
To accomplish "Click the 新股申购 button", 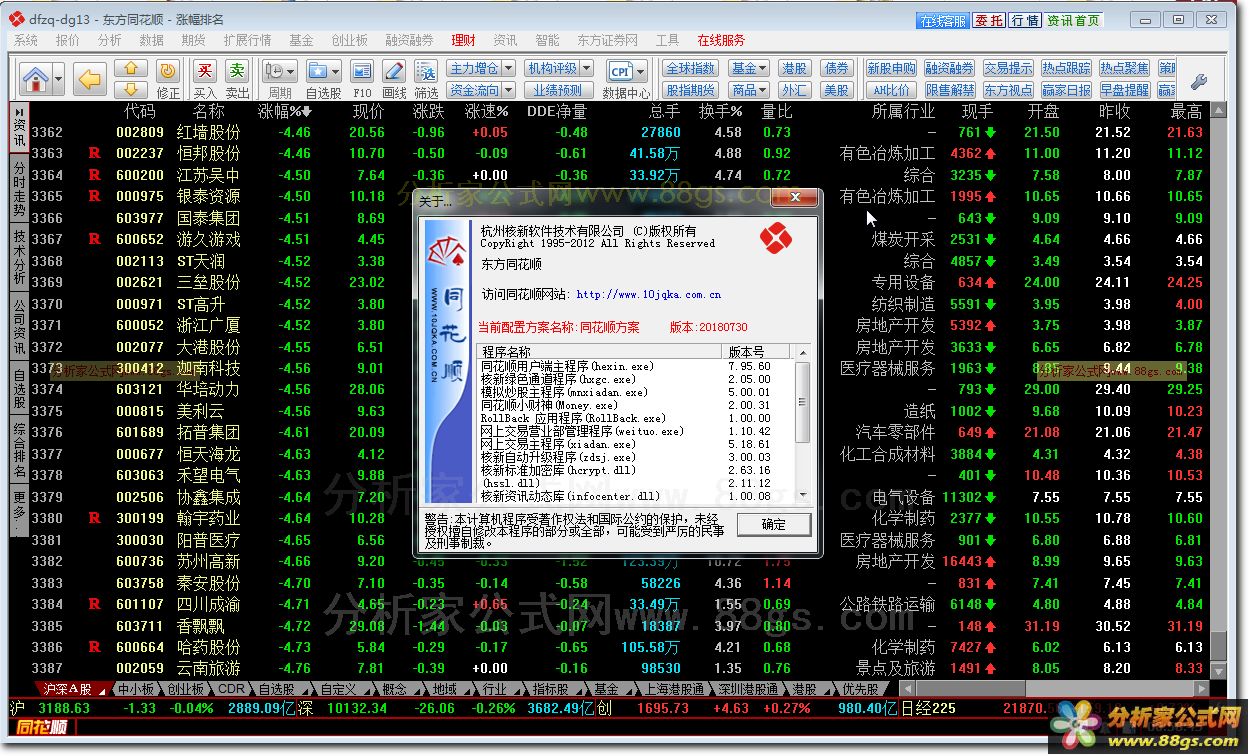I will click(891, 68).
